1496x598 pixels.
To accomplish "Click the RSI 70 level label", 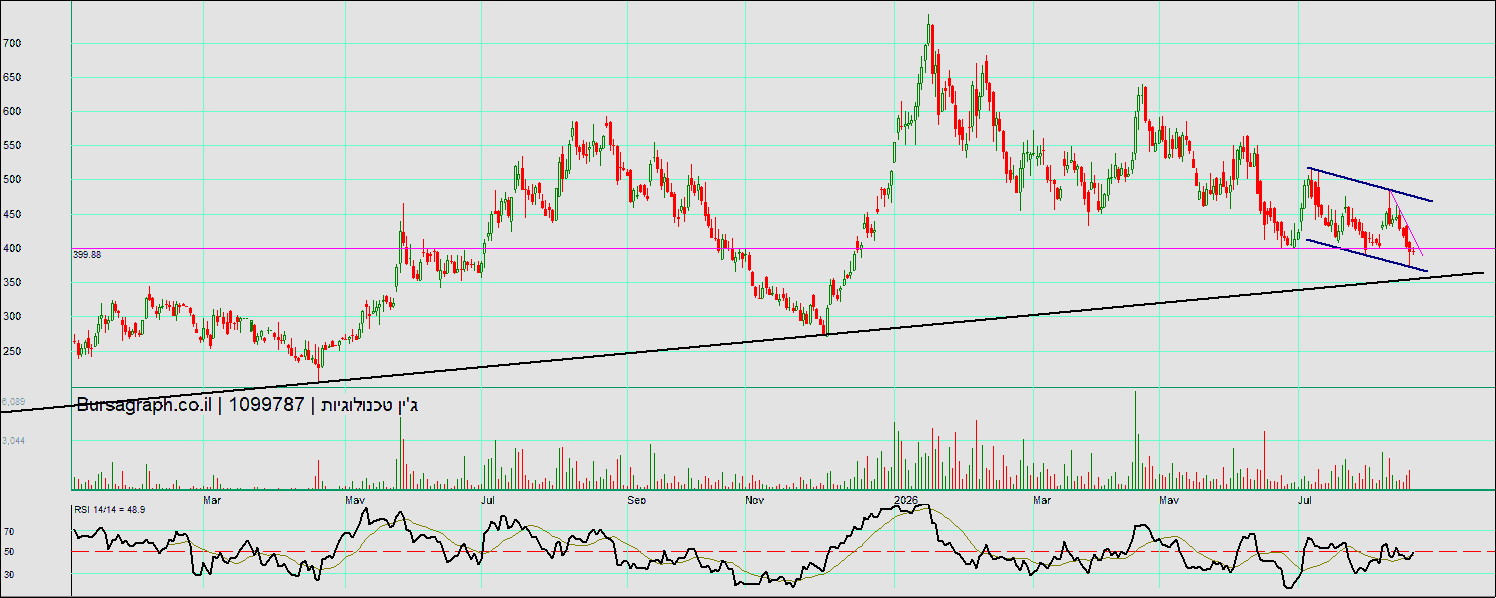I will (x=9, y=532).
